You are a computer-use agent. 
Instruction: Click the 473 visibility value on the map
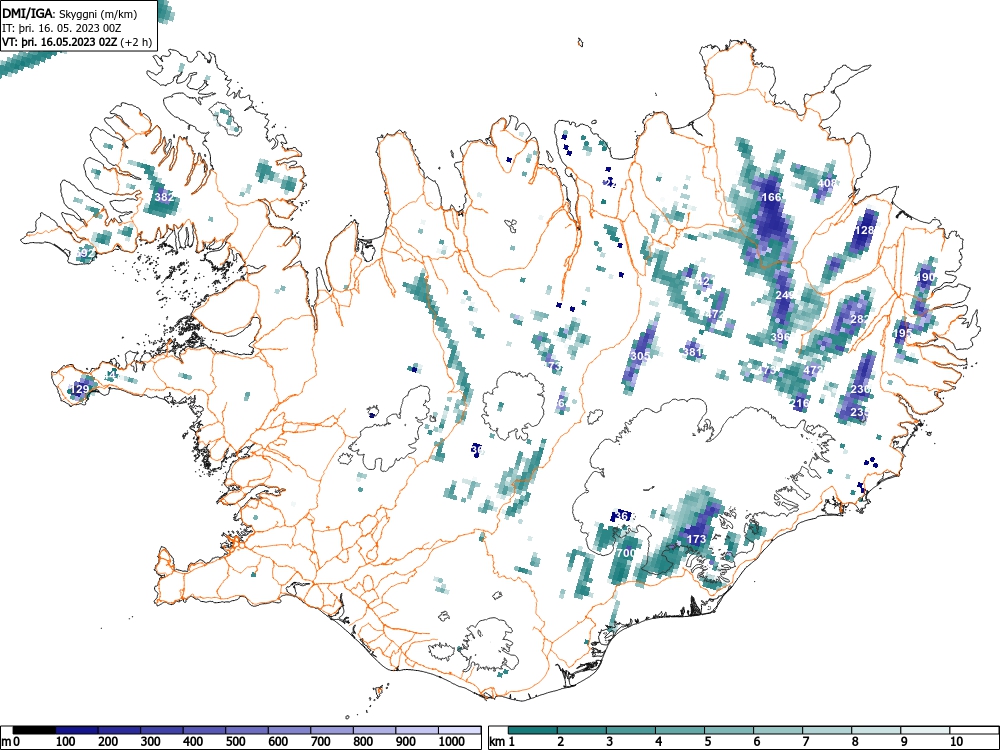click(767, 370)
